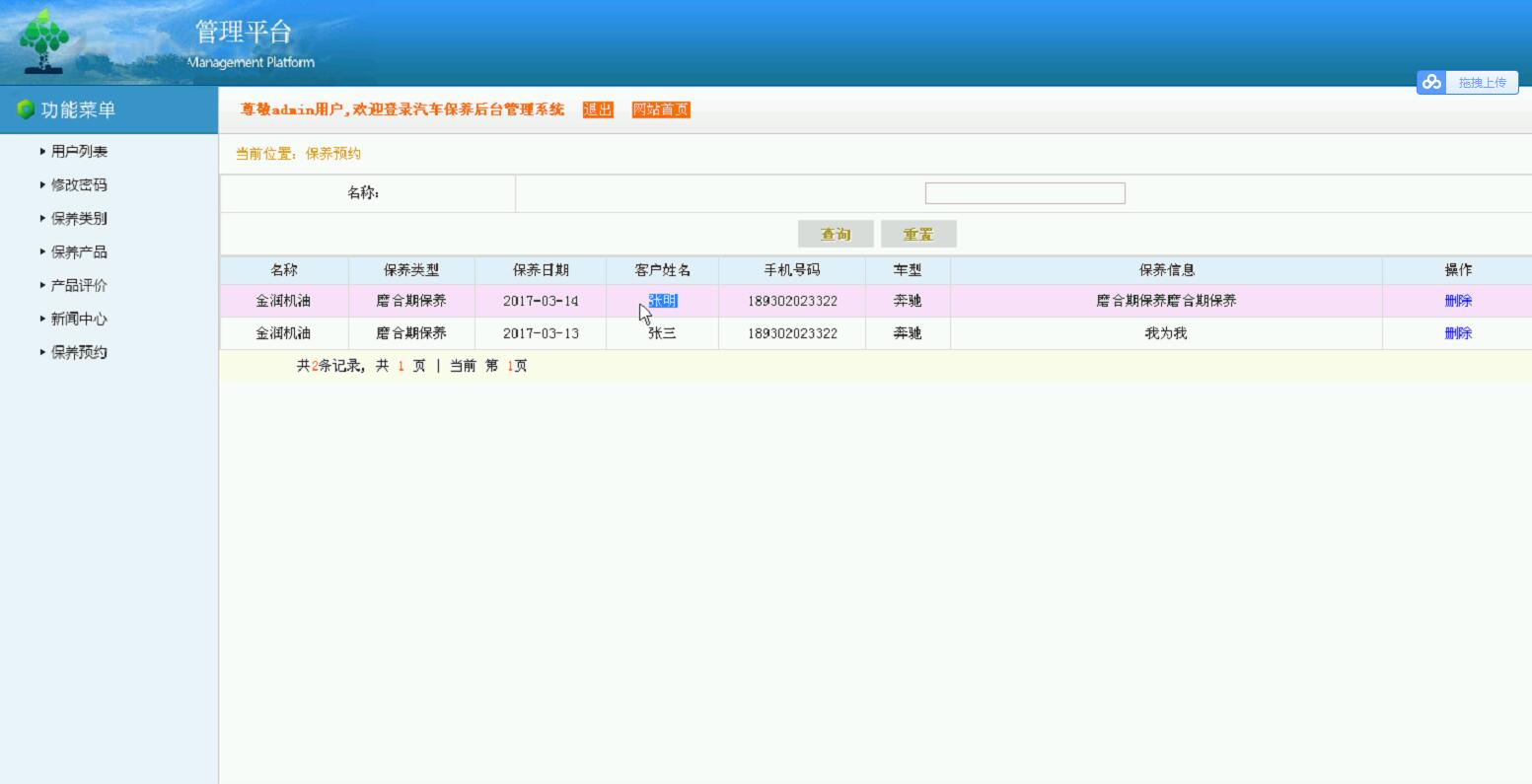
Task: Delete the 2017-03-14 appointment row
Action: [x=1458, y=302]
